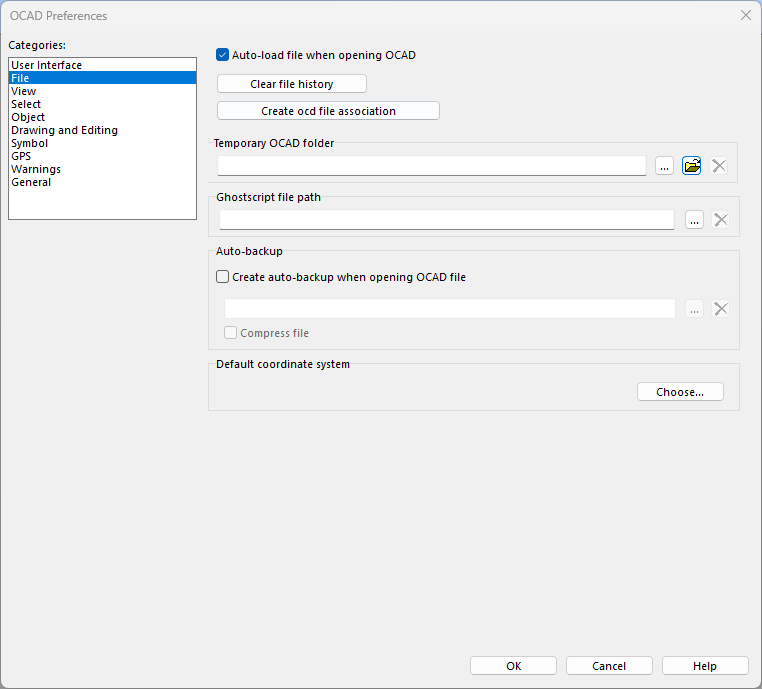Select the User Interface category
Image resolution: width=762 pixels, height=689 pixels.
point(103,65)
